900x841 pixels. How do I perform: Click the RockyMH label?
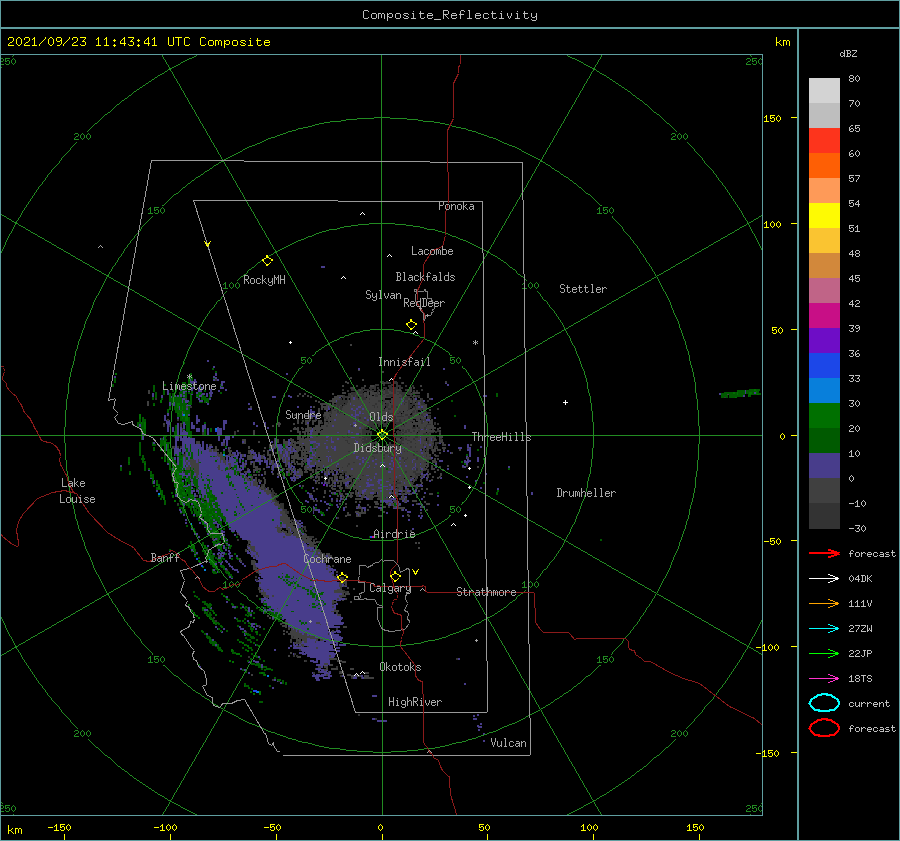(264, 280)
